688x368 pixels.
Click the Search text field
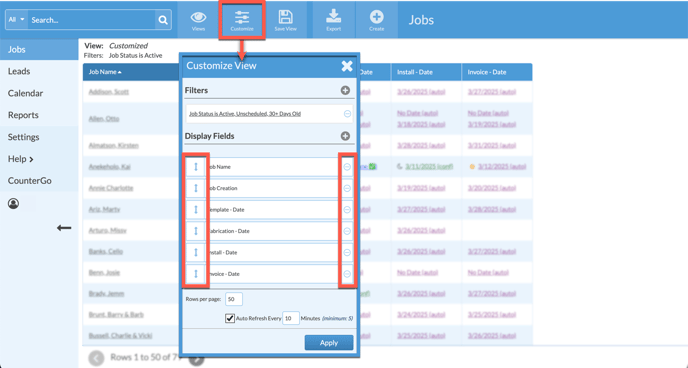coord(91,20)
